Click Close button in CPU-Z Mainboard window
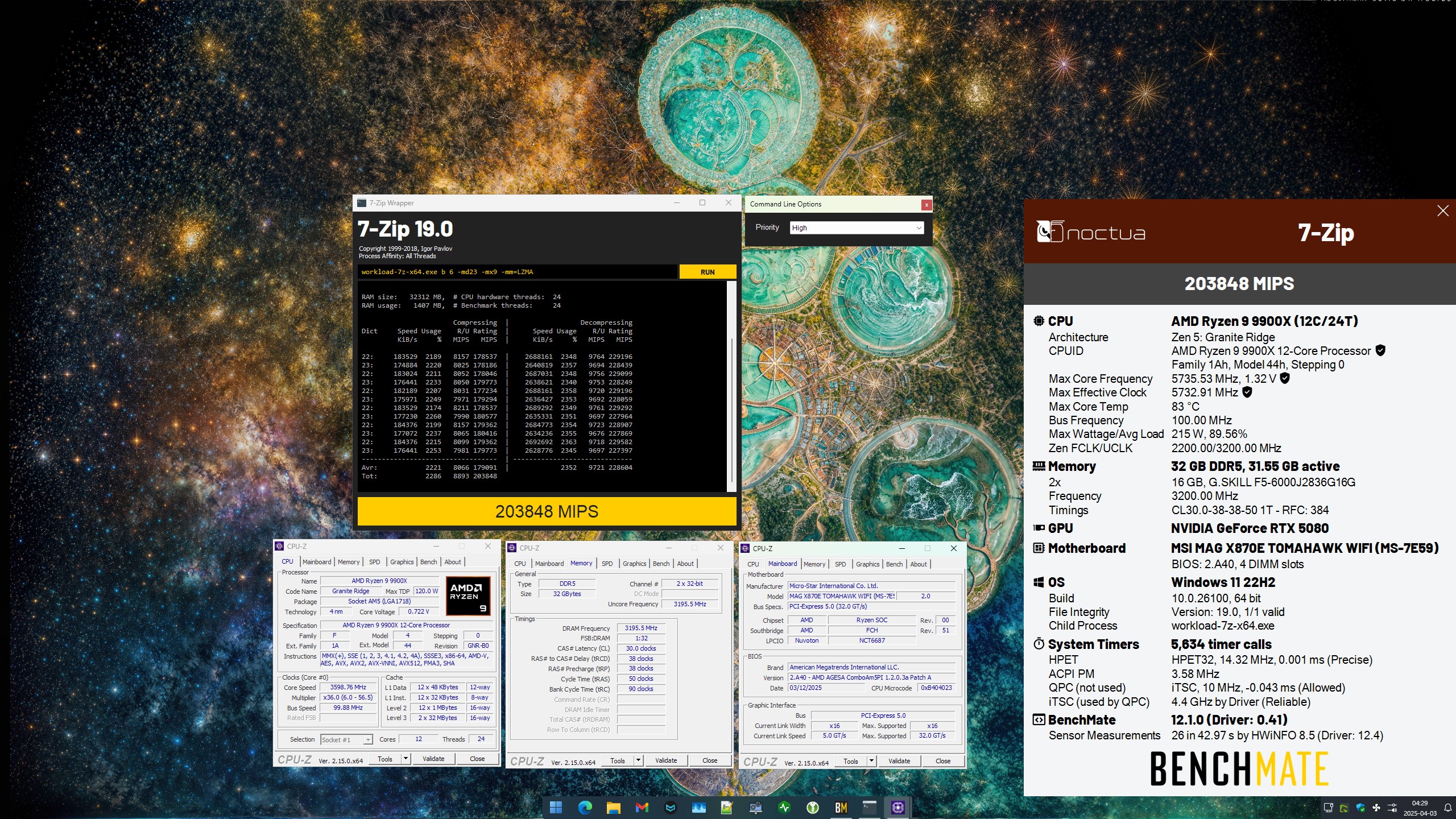This screenshot has height=819, width=1456. (943, 761)
